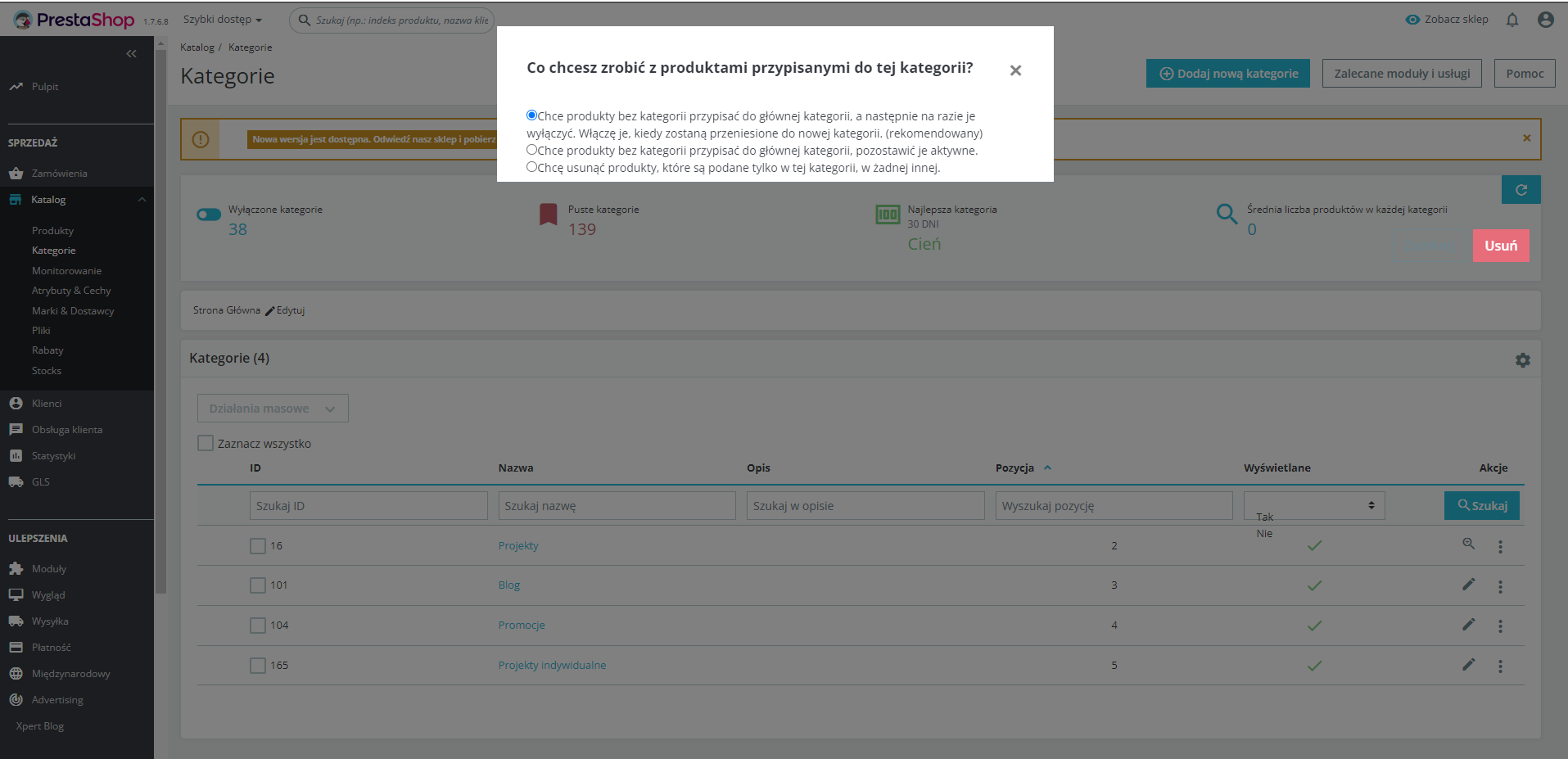Check the box for category 101
The width and height of the screenshot is (1568, 759).
(258, 585)
